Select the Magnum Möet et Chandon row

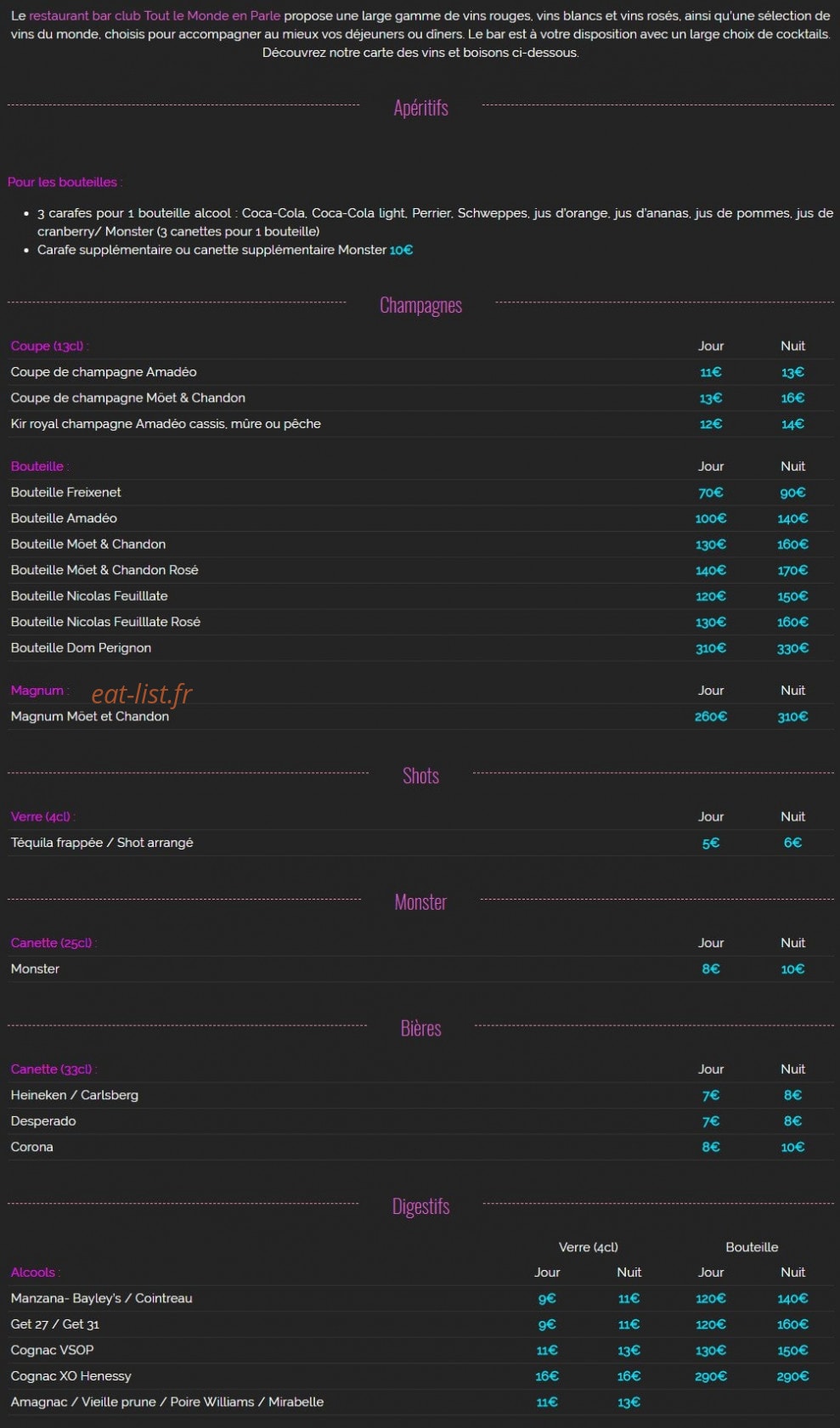(x=420, y=717)
